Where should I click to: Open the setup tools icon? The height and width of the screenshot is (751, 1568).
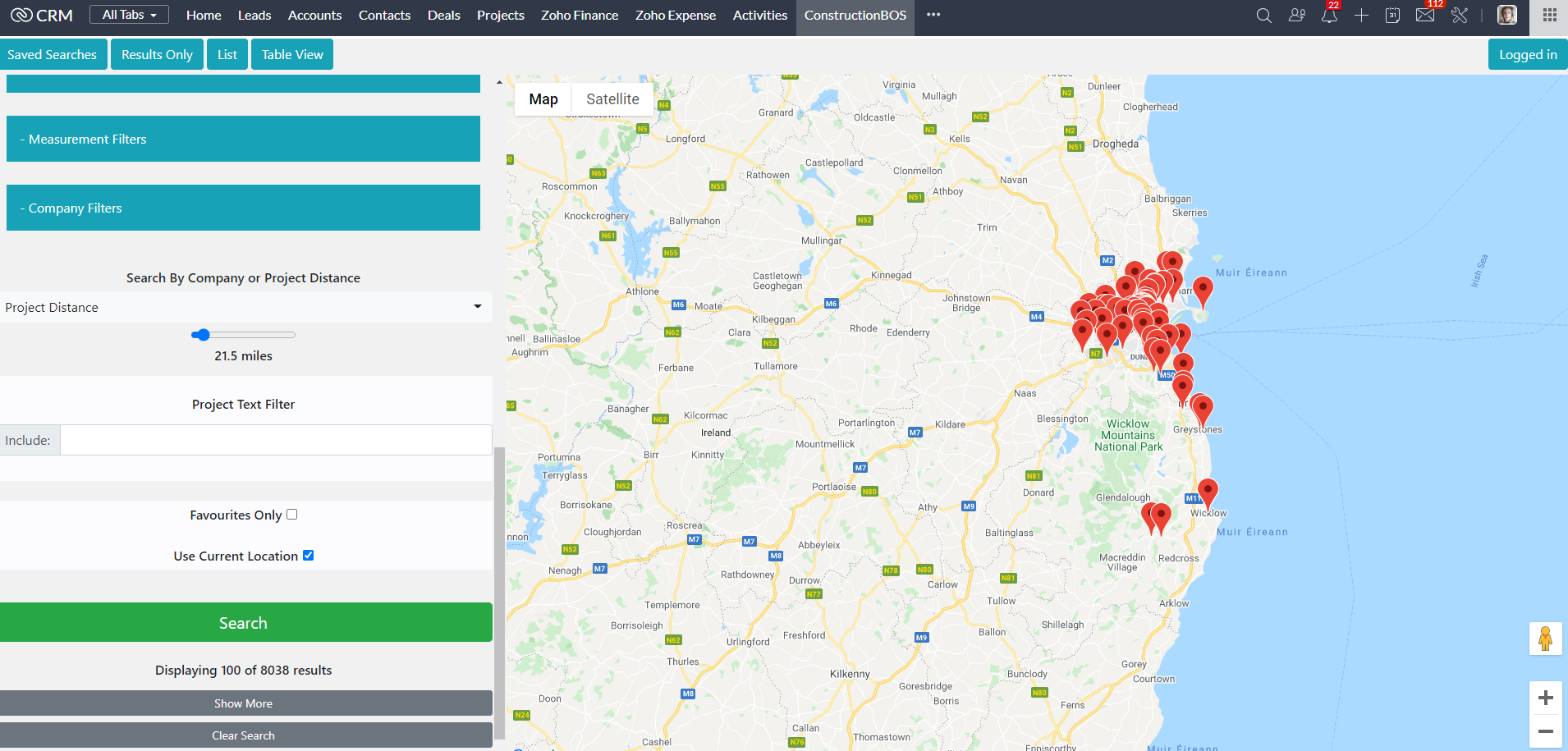point(1459,16)
